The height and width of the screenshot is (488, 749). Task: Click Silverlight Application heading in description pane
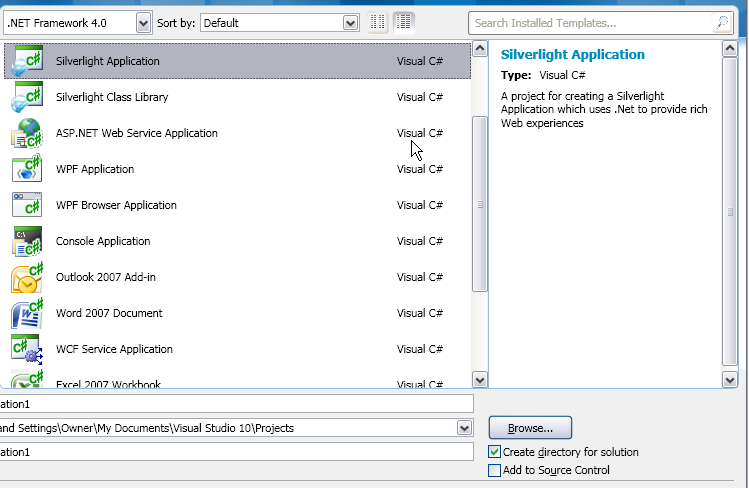[x=572, y=54]
